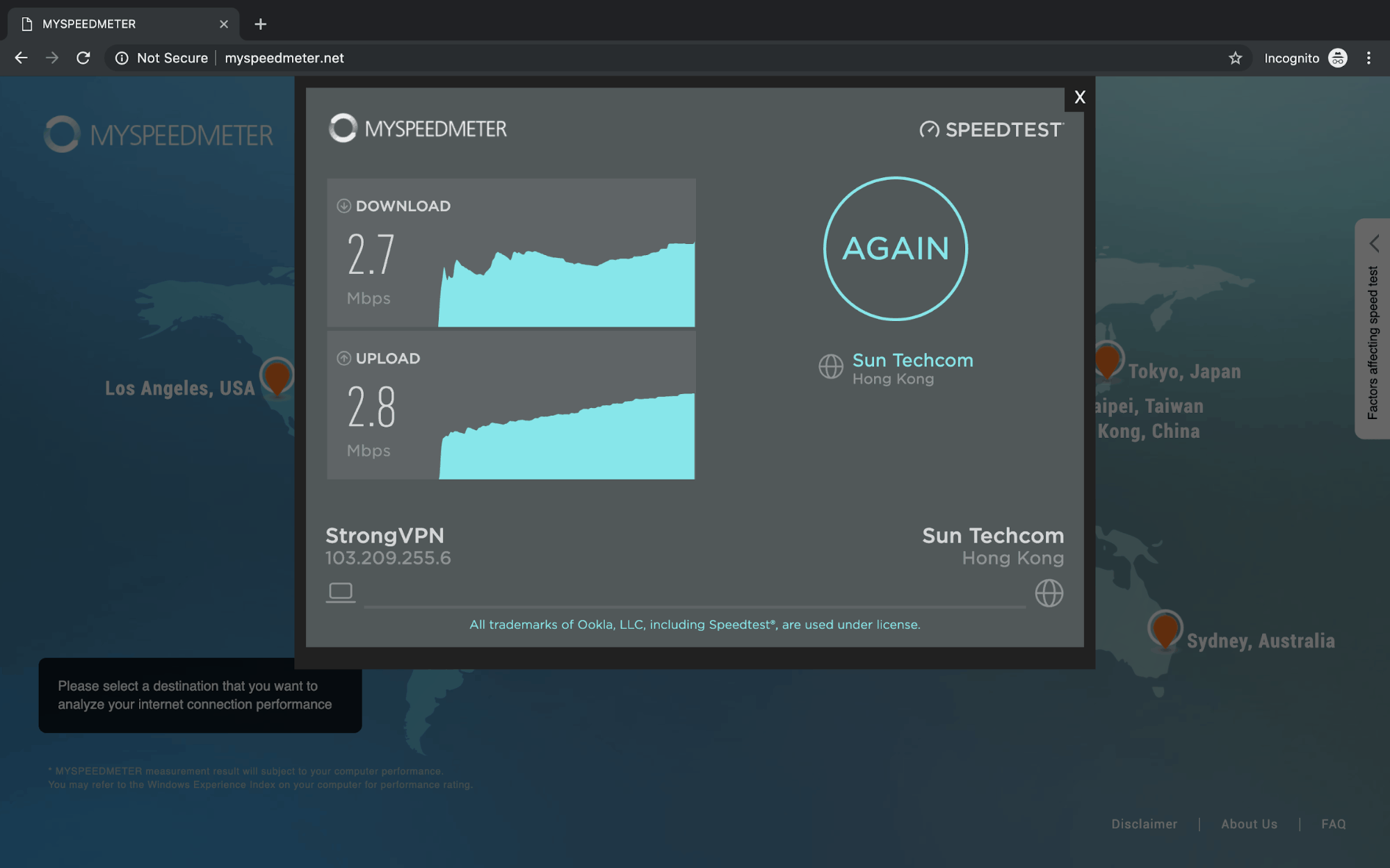
Task: Click the Sydney, Australia label
Action: click(x=1261, y=641)
